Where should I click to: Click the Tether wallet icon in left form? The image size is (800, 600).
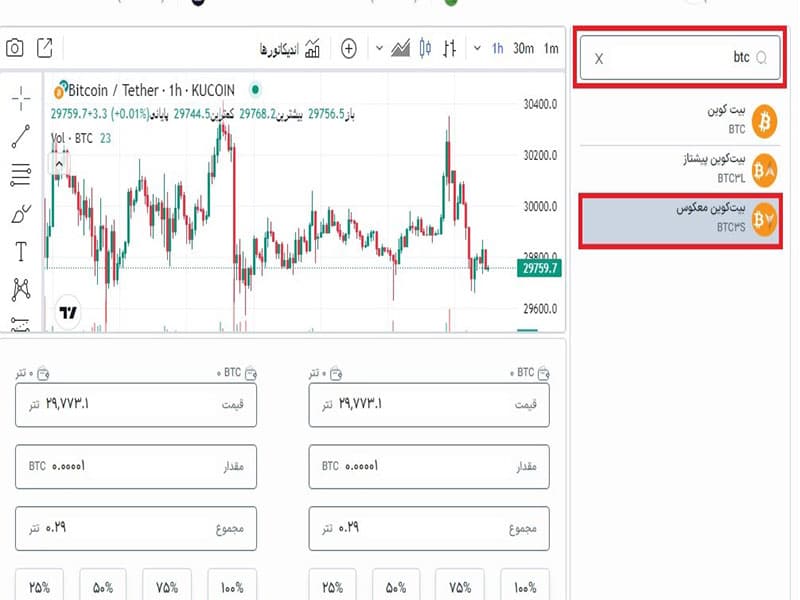[43, 374]
